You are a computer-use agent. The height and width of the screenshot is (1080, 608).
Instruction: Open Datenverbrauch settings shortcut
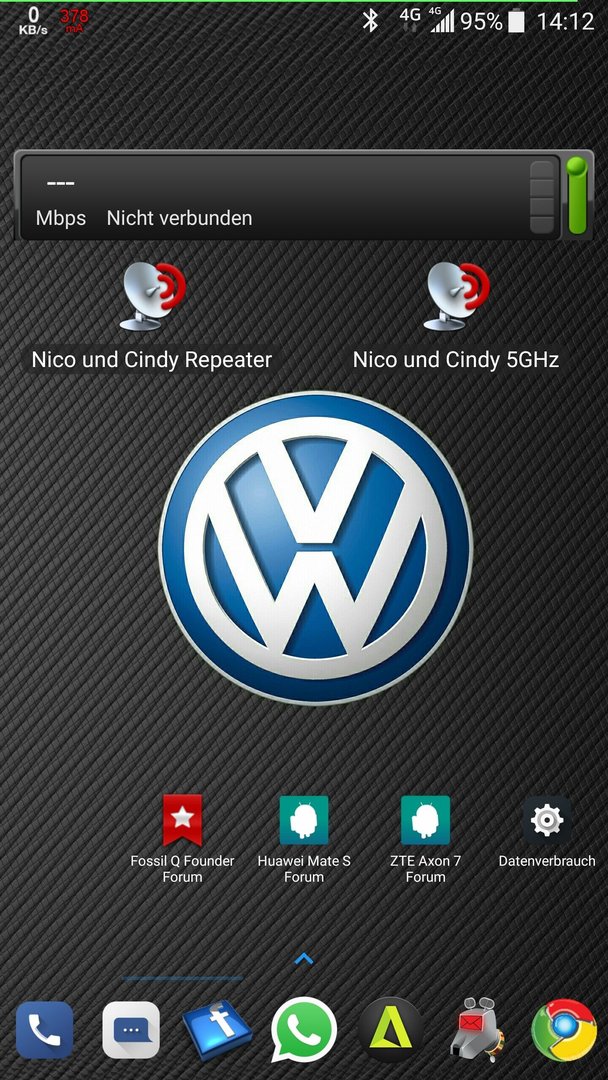click(x=547, y=831)
